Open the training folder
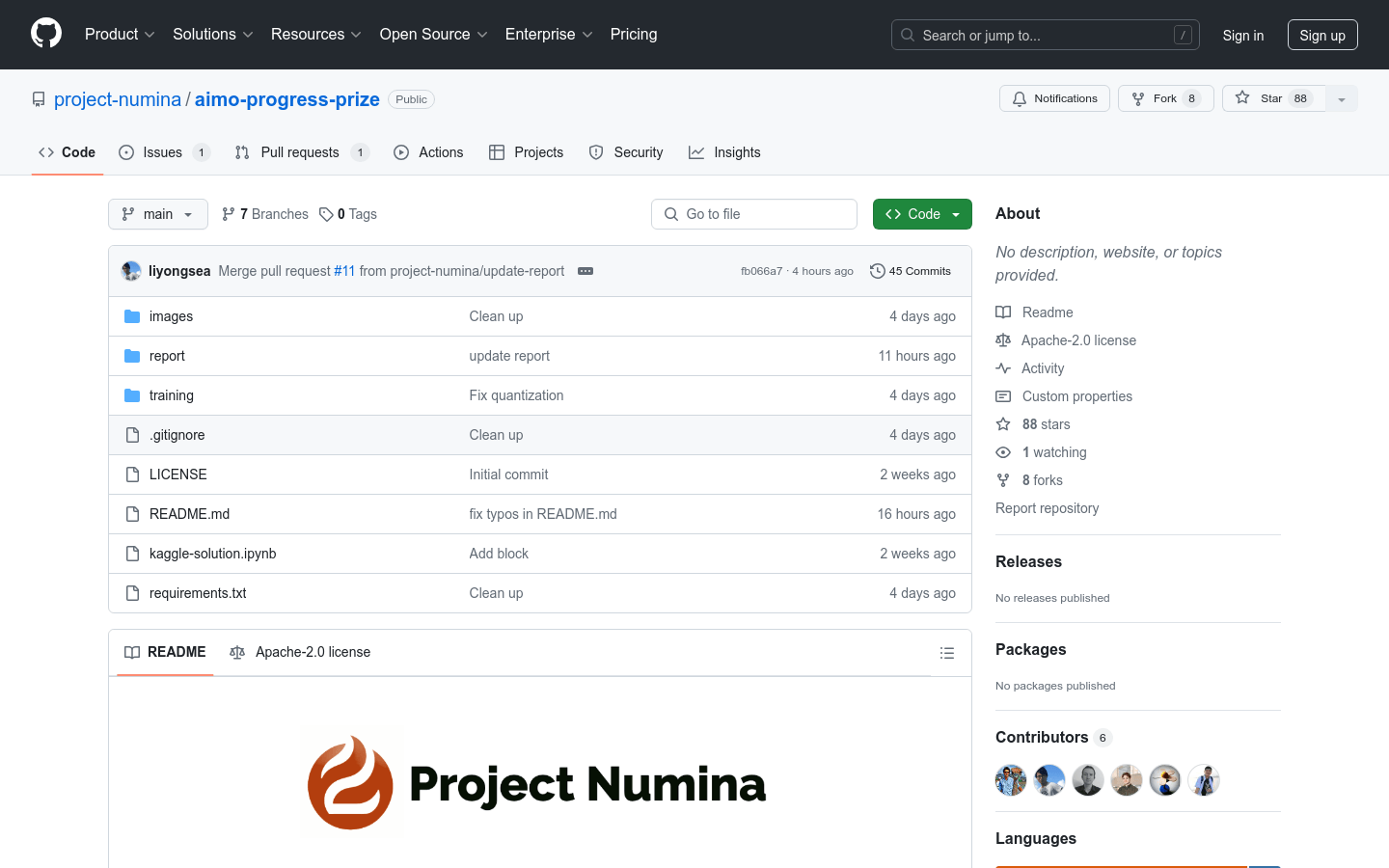Viewport: 1389px width, 868px height. tap(172, 395)
